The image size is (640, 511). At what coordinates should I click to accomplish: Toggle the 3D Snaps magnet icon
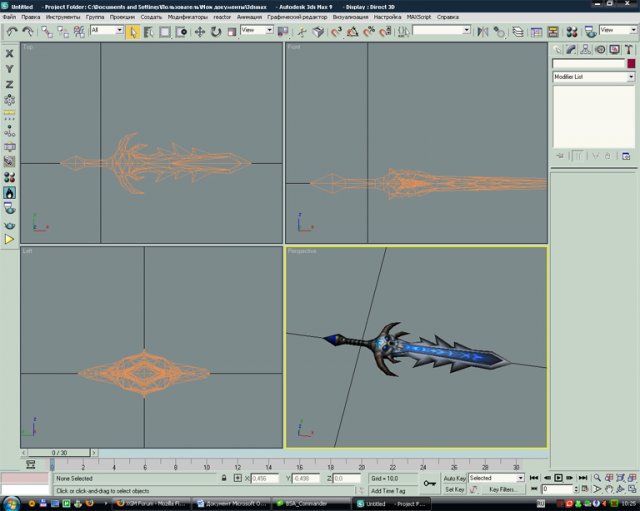(336, 32)
